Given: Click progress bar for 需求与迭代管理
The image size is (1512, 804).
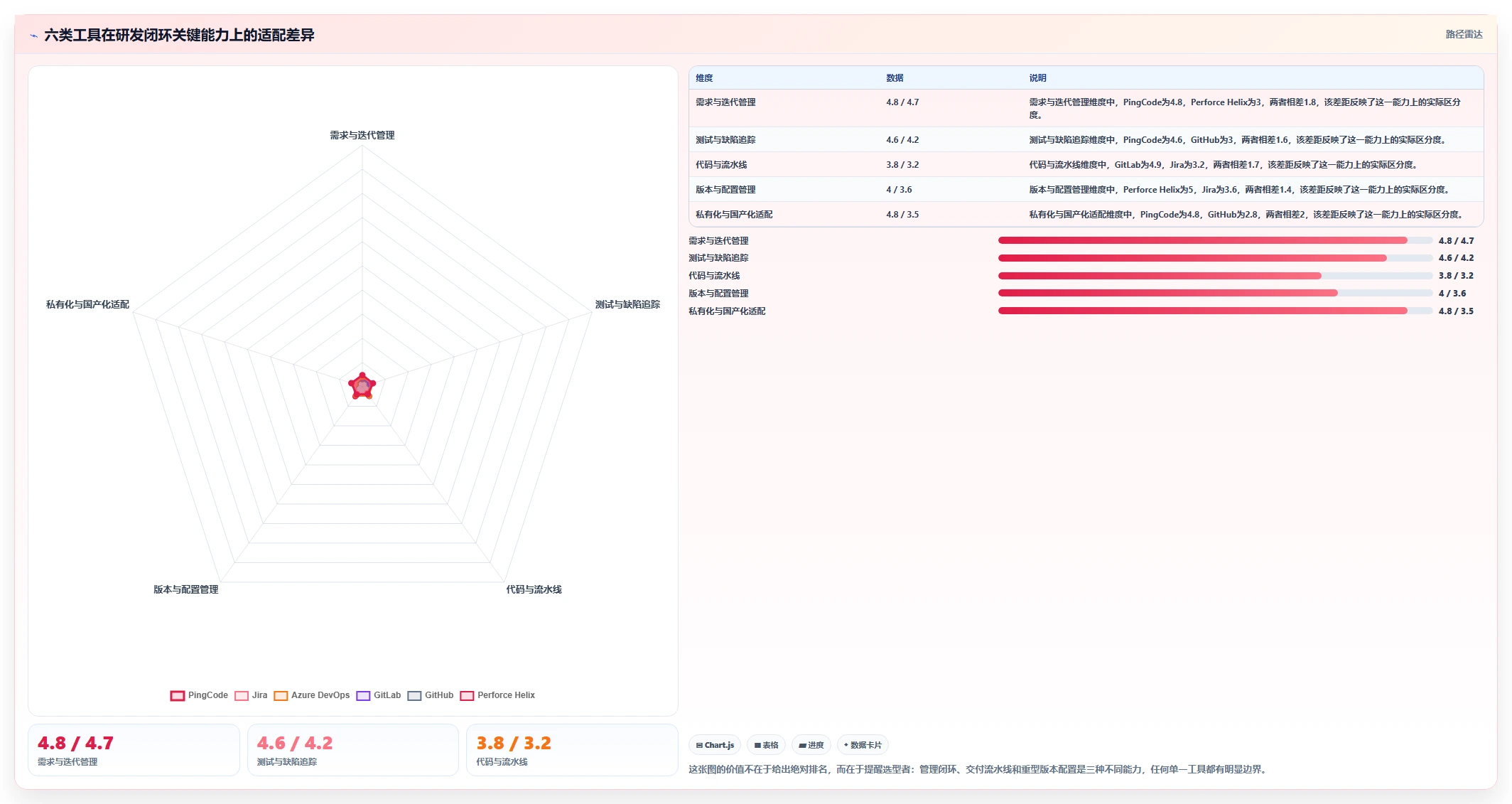Looking at the screenshot, I should click(x=1215, y=240).
